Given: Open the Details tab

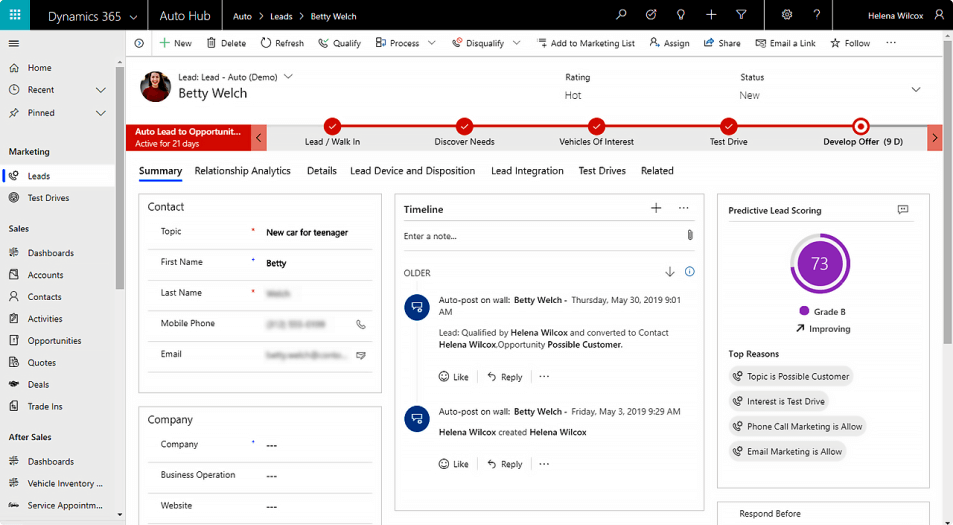Looking at the screenshot, I should coord(322,171).
